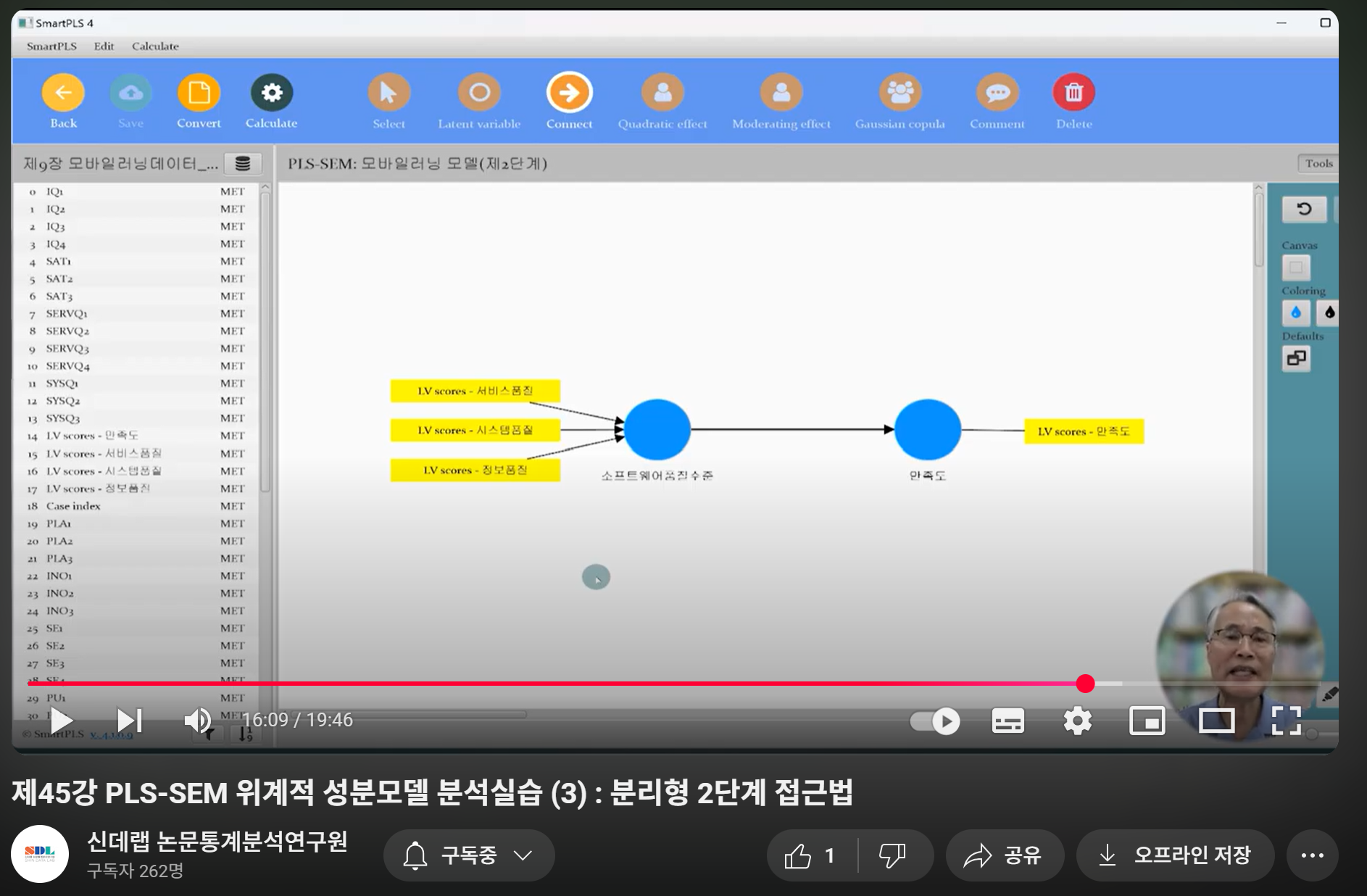Select the 소프트웨어품질수준 latent variable circle

pyautogui.click(x=657, y=430)
